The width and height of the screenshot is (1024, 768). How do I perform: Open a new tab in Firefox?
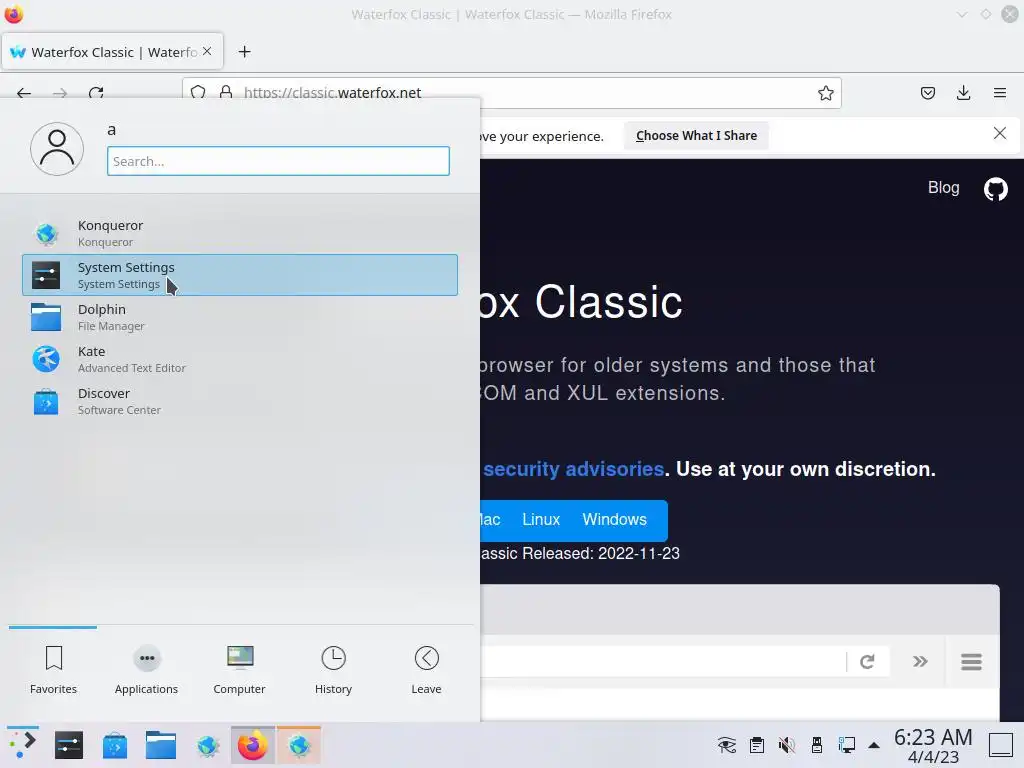coord(244,52)
